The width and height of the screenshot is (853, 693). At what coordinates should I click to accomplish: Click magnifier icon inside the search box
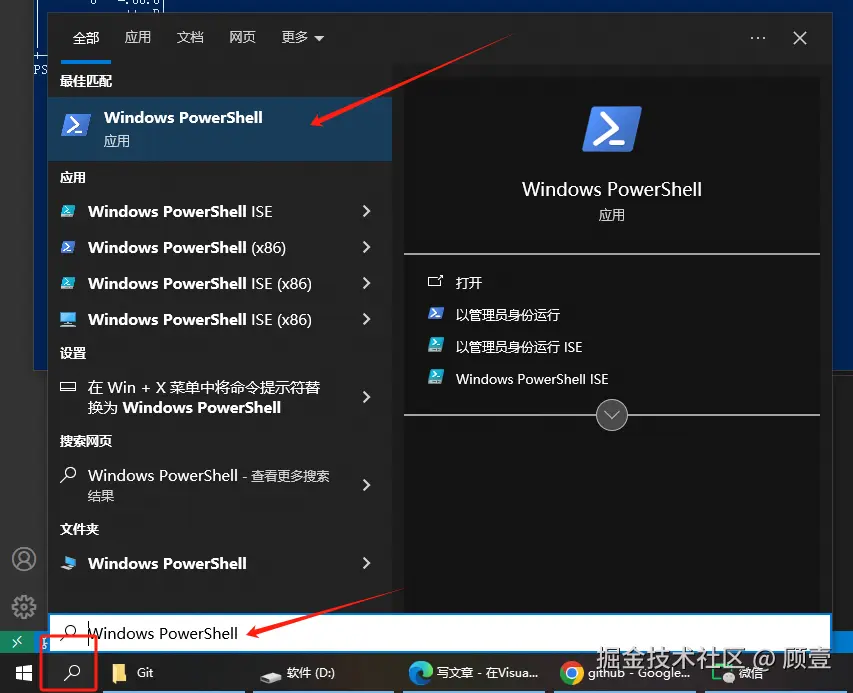70,632
